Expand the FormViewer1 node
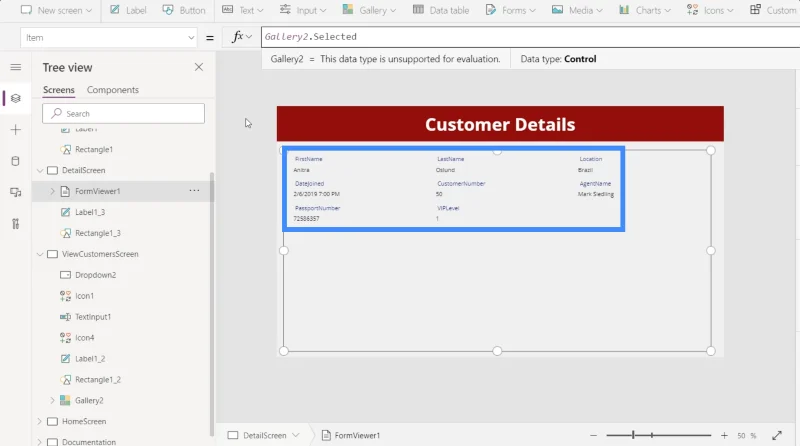 (x=52, y=191)
